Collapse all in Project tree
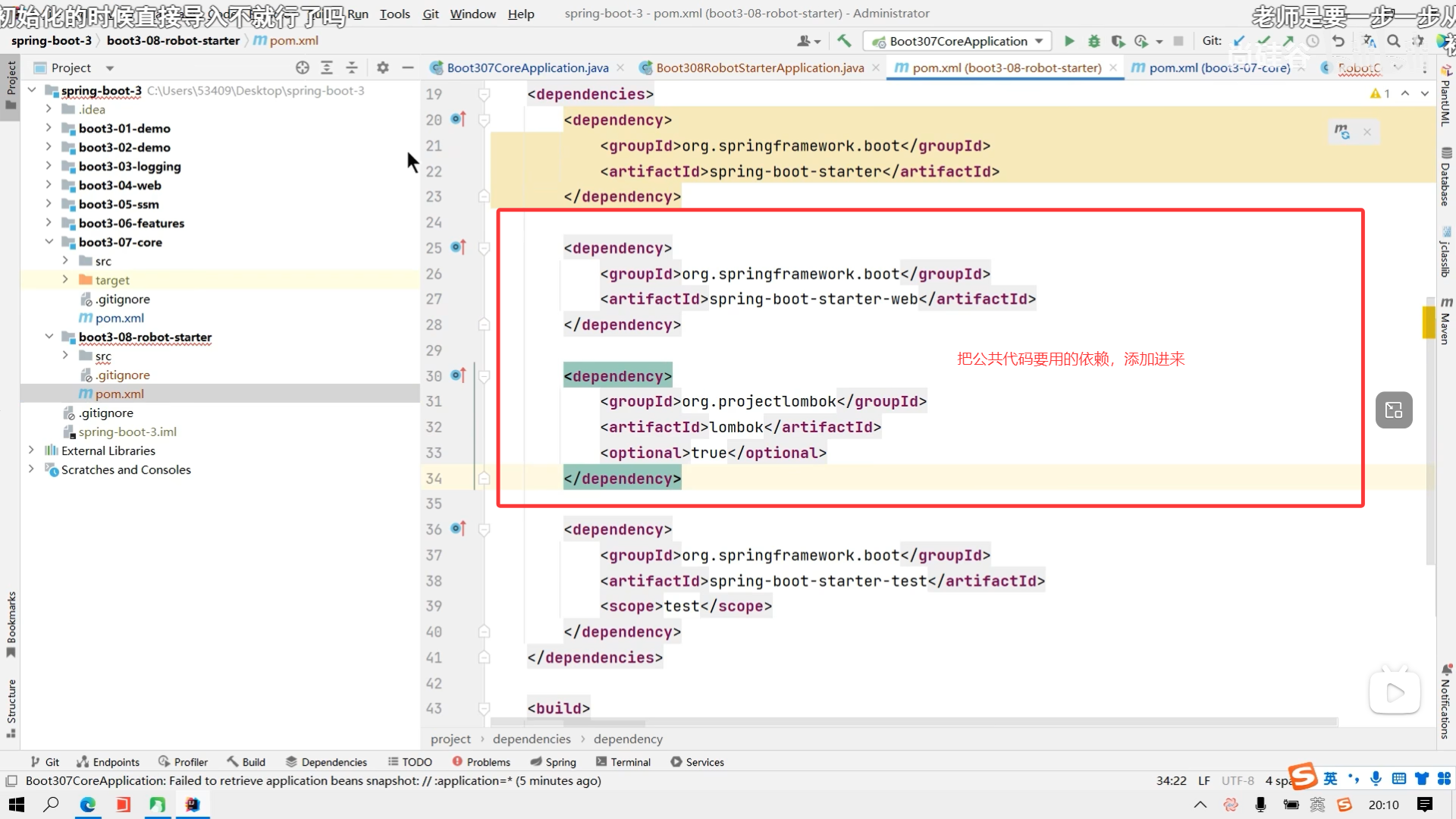The width and height of the screenshot is (1456, 819). pos(352,67)
